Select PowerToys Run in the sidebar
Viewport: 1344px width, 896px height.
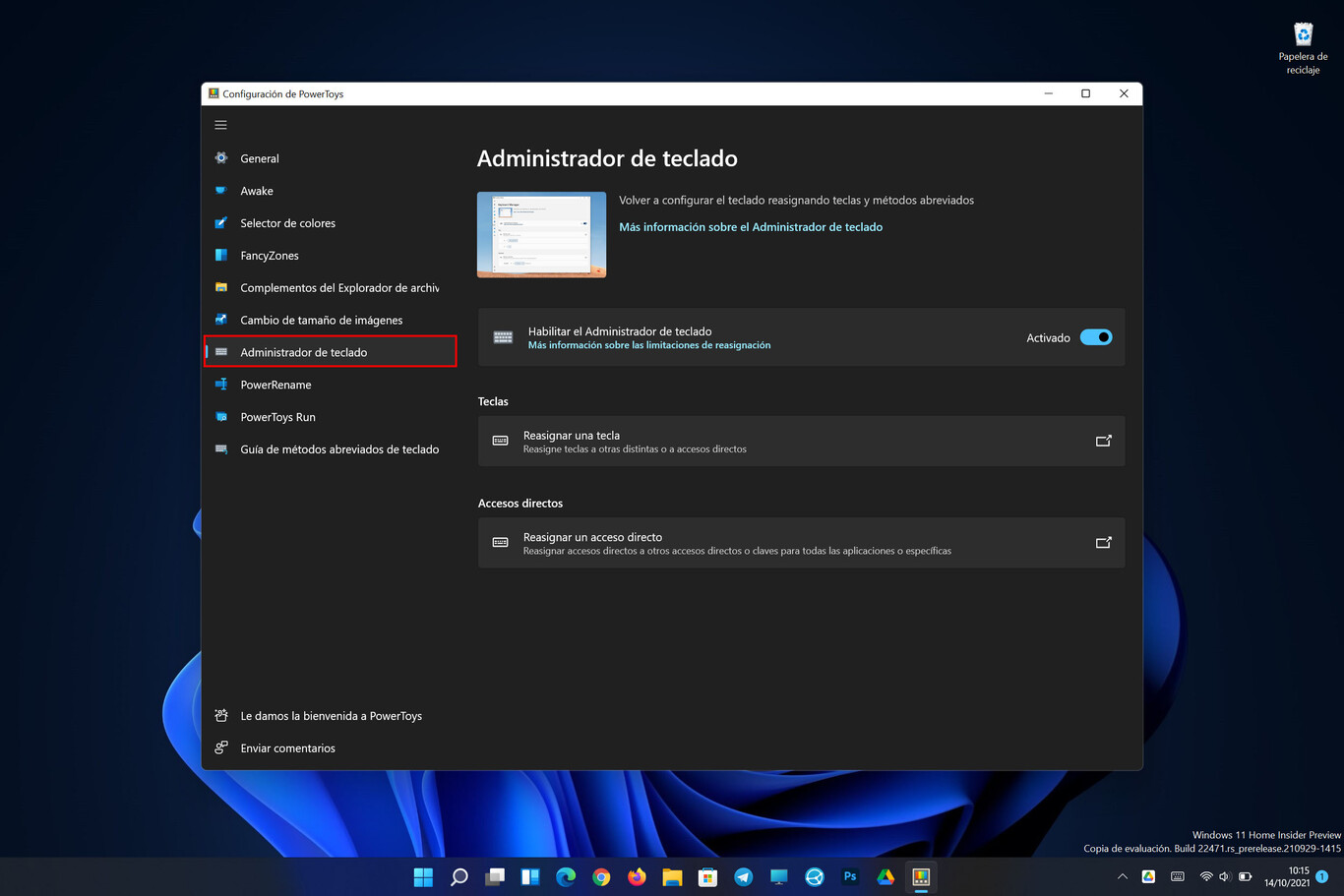pyautogui.click(x=220, y=416)
